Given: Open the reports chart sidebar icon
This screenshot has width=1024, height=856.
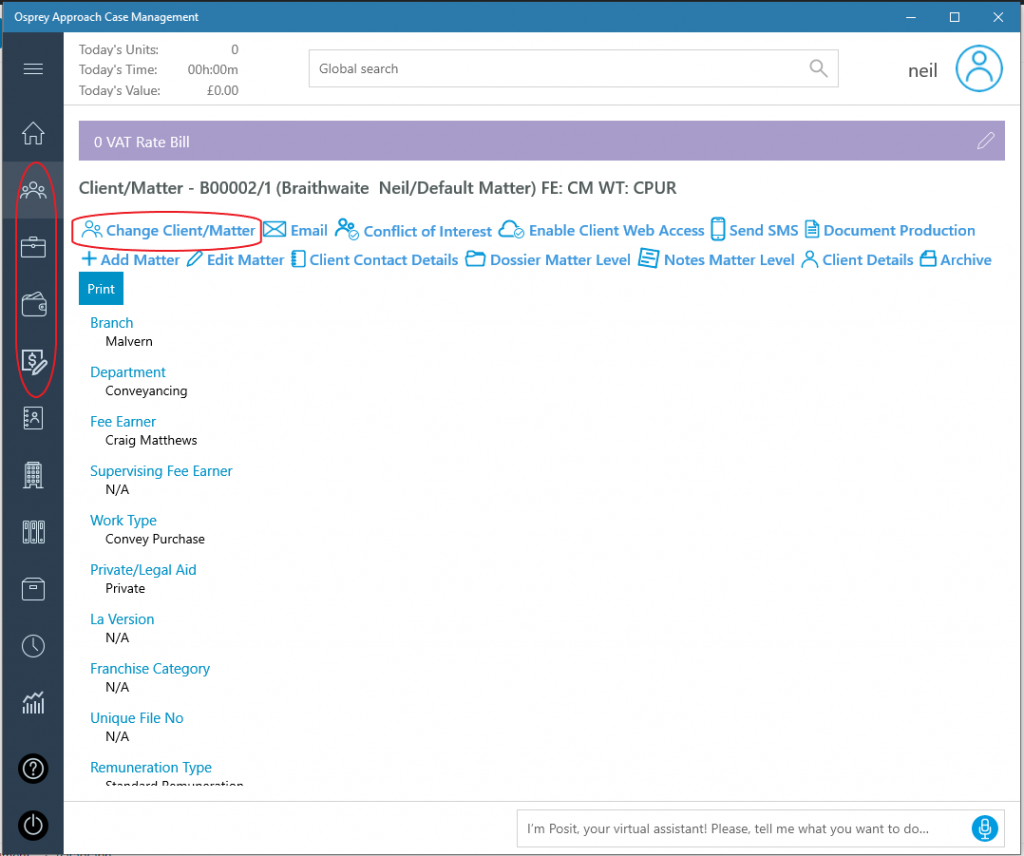Looking at the screenshot, I should (33, 703).
